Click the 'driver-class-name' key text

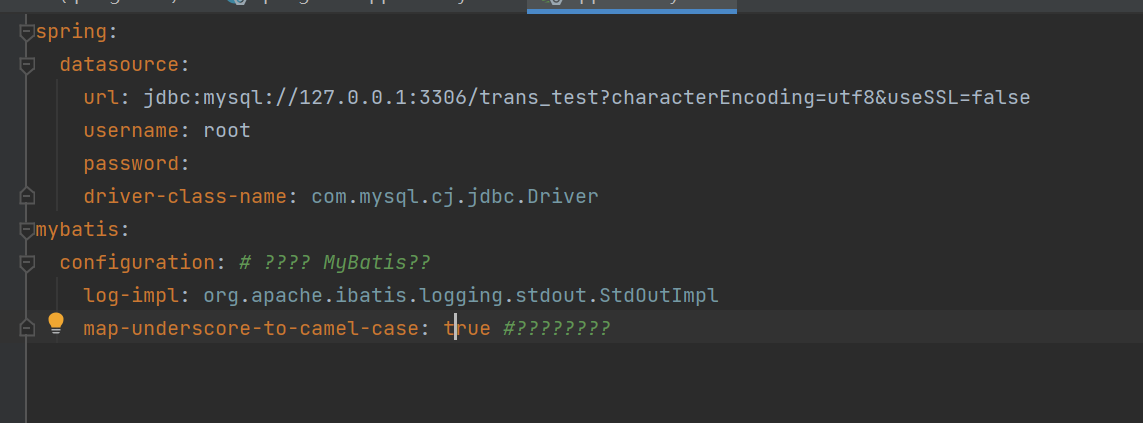coord(185,196)
